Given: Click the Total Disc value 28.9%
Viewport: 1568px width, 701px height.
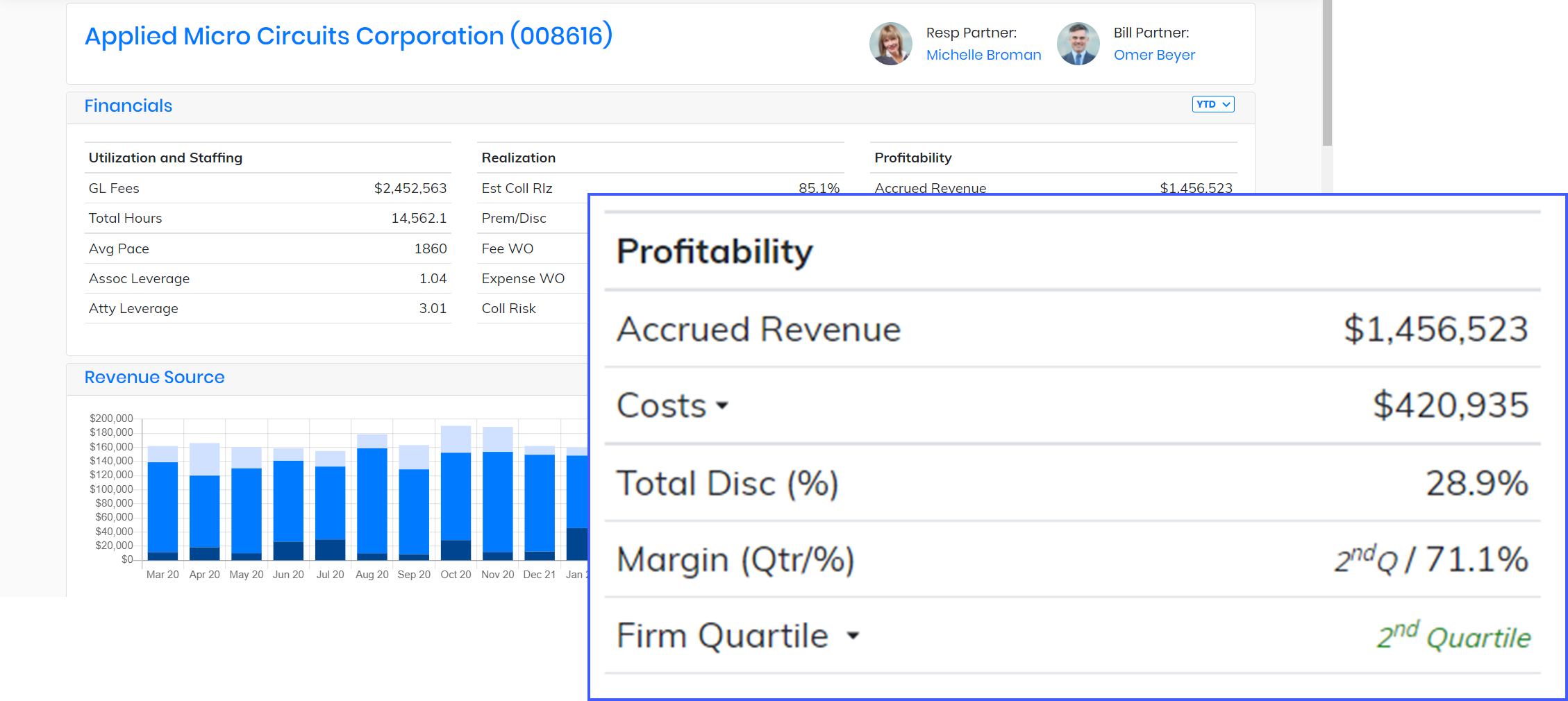Looking at the screenshot, I should coord(1477,483).
